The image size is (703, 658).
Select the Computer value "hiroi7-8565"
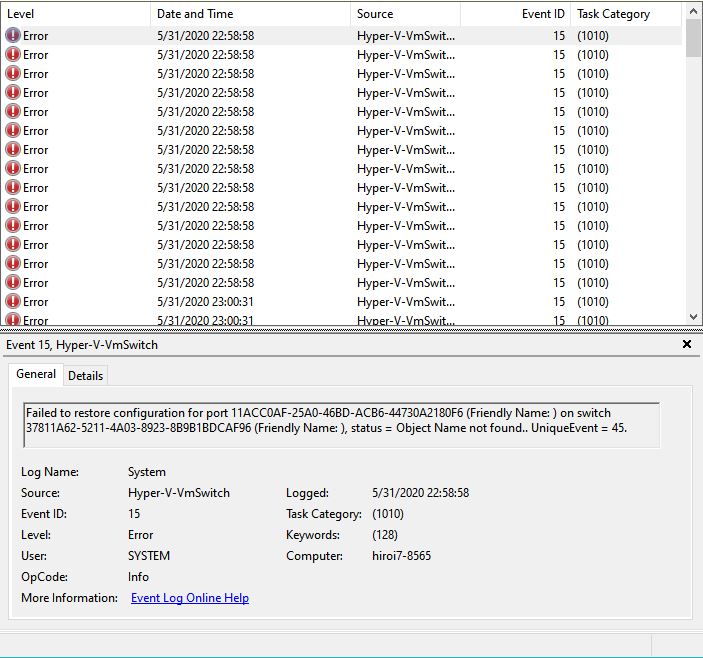click(x=401, y=556)
